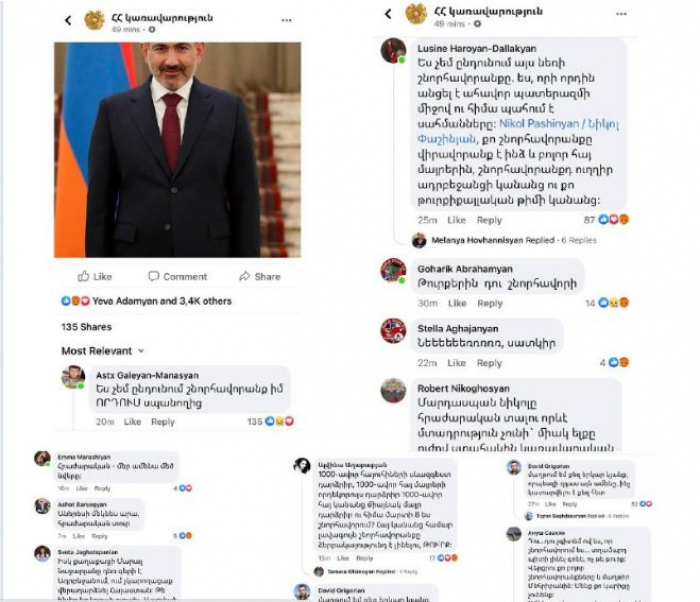View 87 reactions on Lusine's comment

[x=606, y=220]
